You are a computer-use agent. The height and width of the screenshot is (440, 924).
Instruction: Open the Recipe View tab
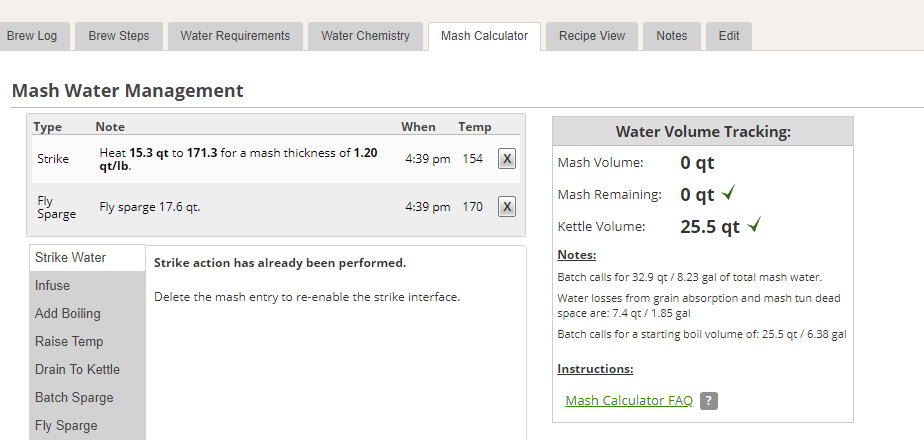coord(592,36)
